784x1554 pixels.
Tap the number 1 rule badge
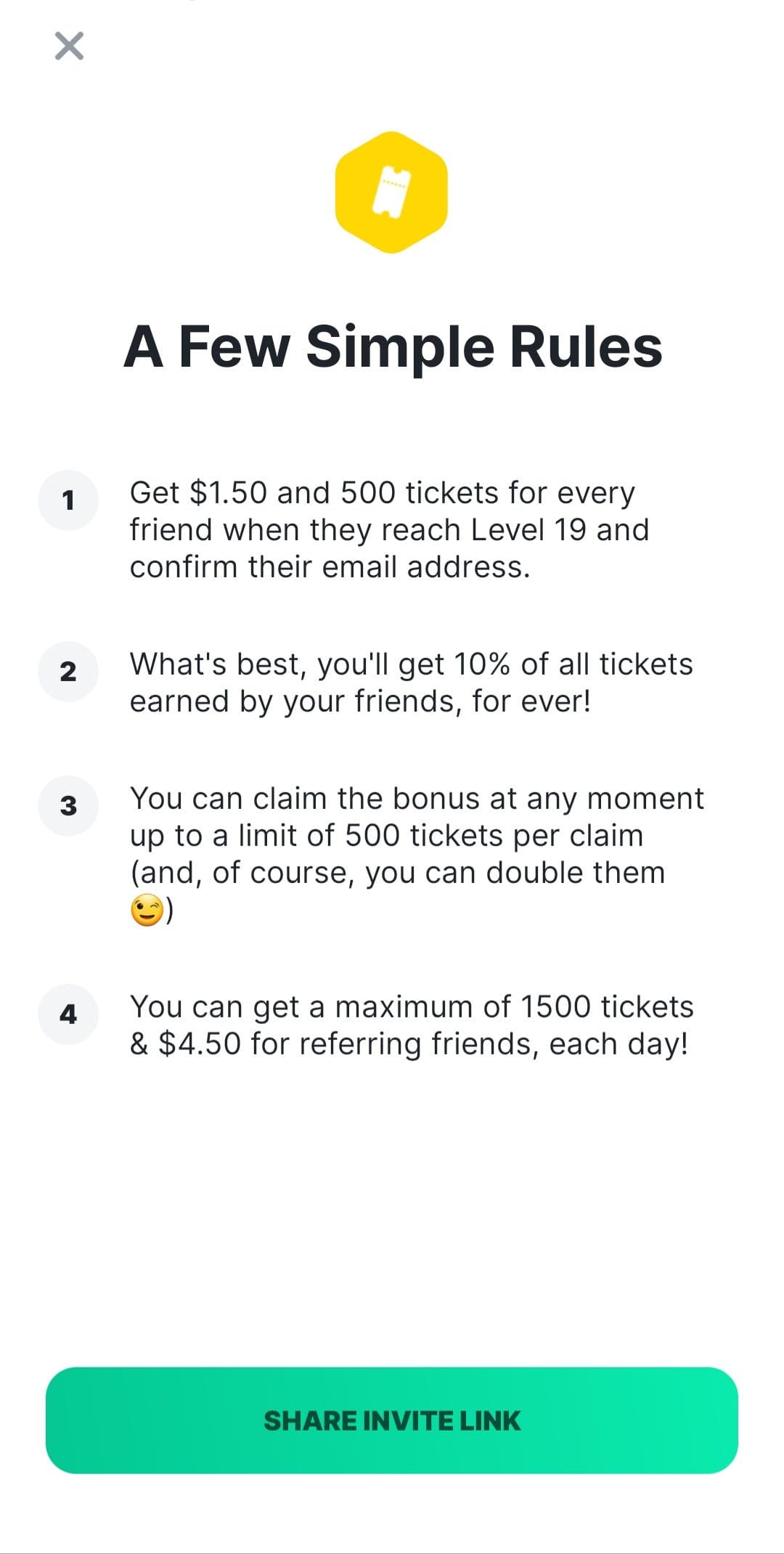pos(68,500)
